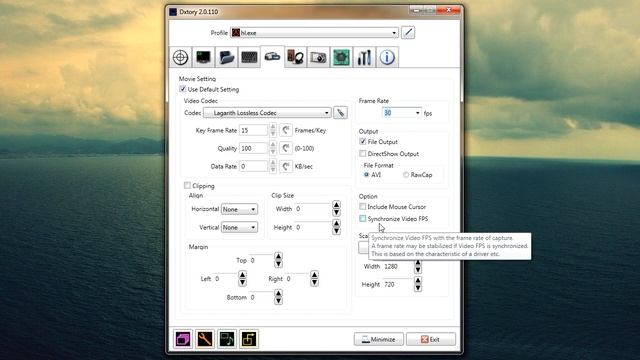The image size is (640, 360).
Task: Open the Codec dropdown
Action: [x=267, y=113]
